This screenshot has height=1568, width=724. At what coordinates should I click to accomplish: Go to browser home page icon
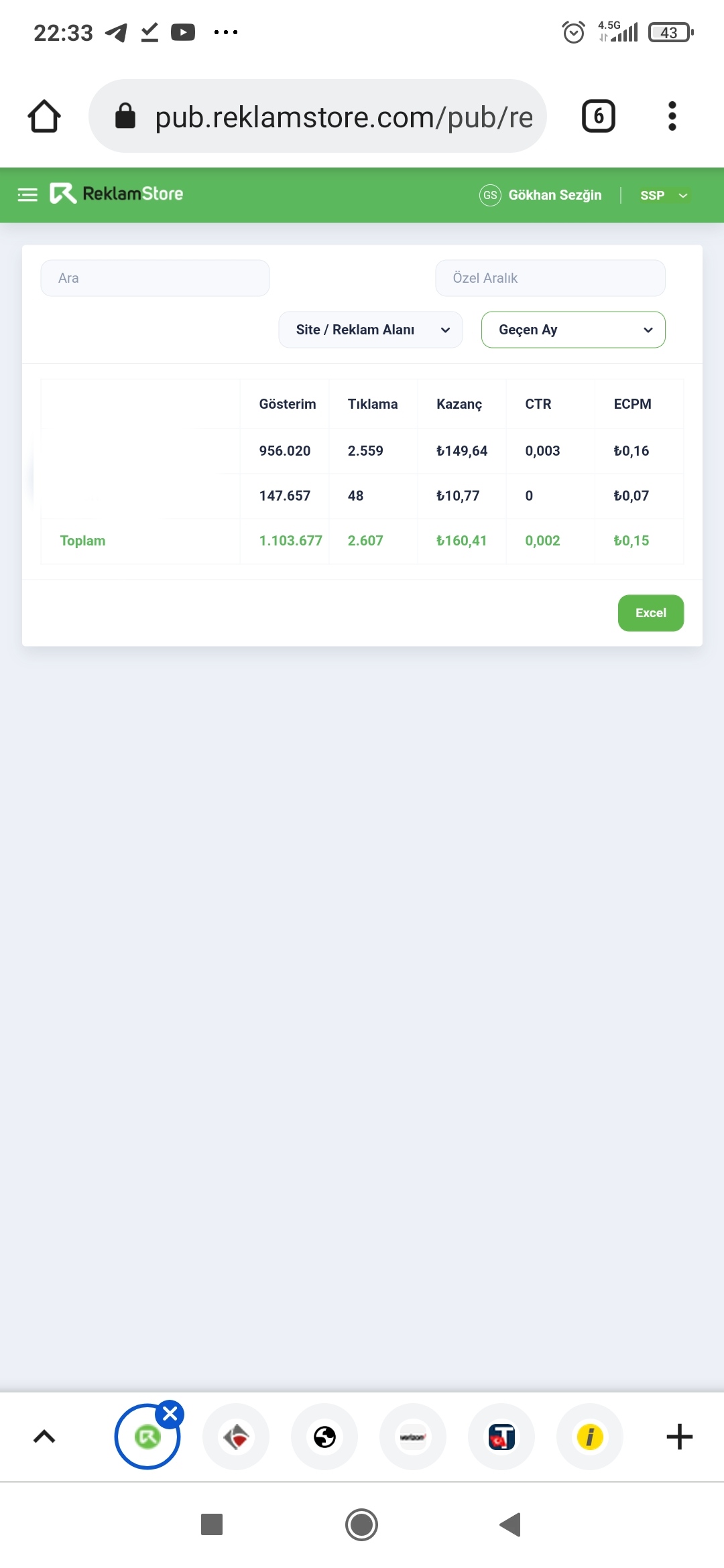coord(44,116)
